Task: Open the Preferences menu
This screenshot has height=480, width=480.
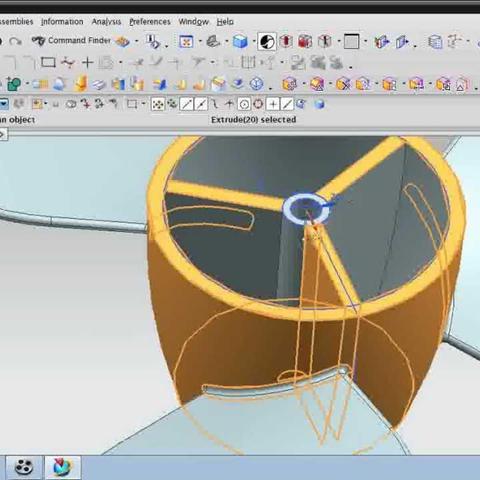Action: point(150,22)
